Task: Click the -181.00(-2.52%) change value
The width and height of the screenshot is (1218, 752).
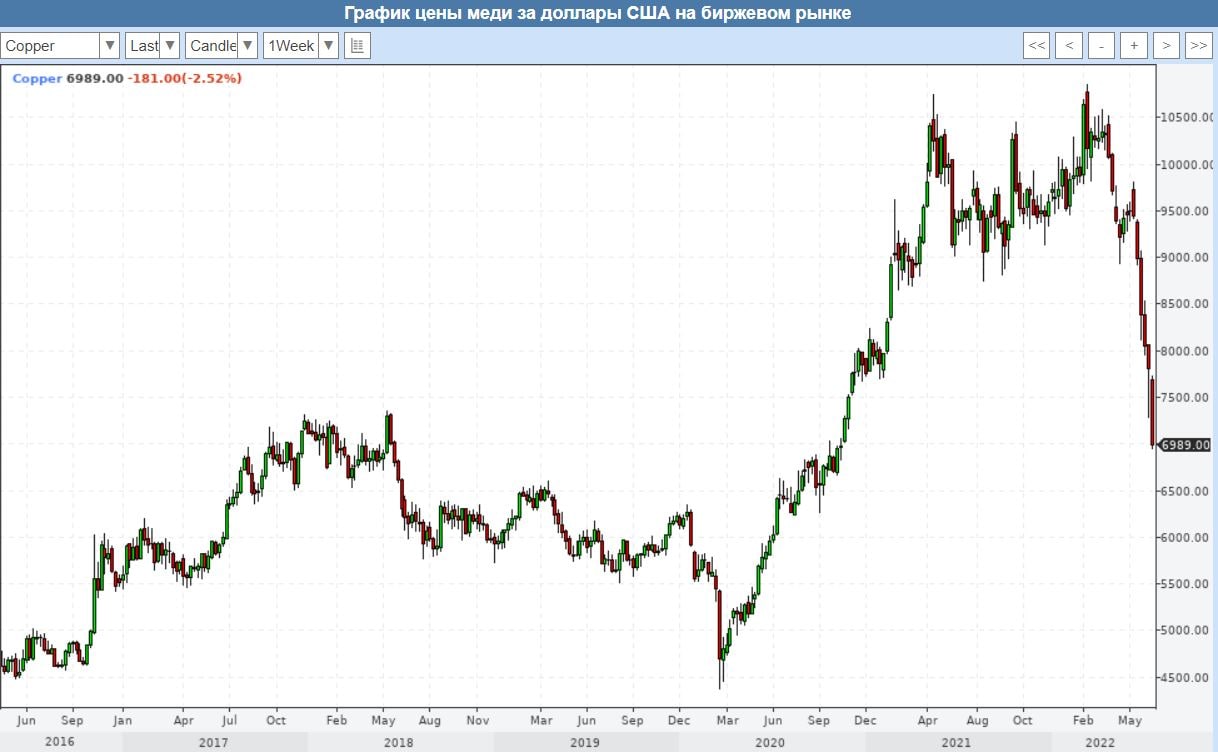Action: coord(185,78)
